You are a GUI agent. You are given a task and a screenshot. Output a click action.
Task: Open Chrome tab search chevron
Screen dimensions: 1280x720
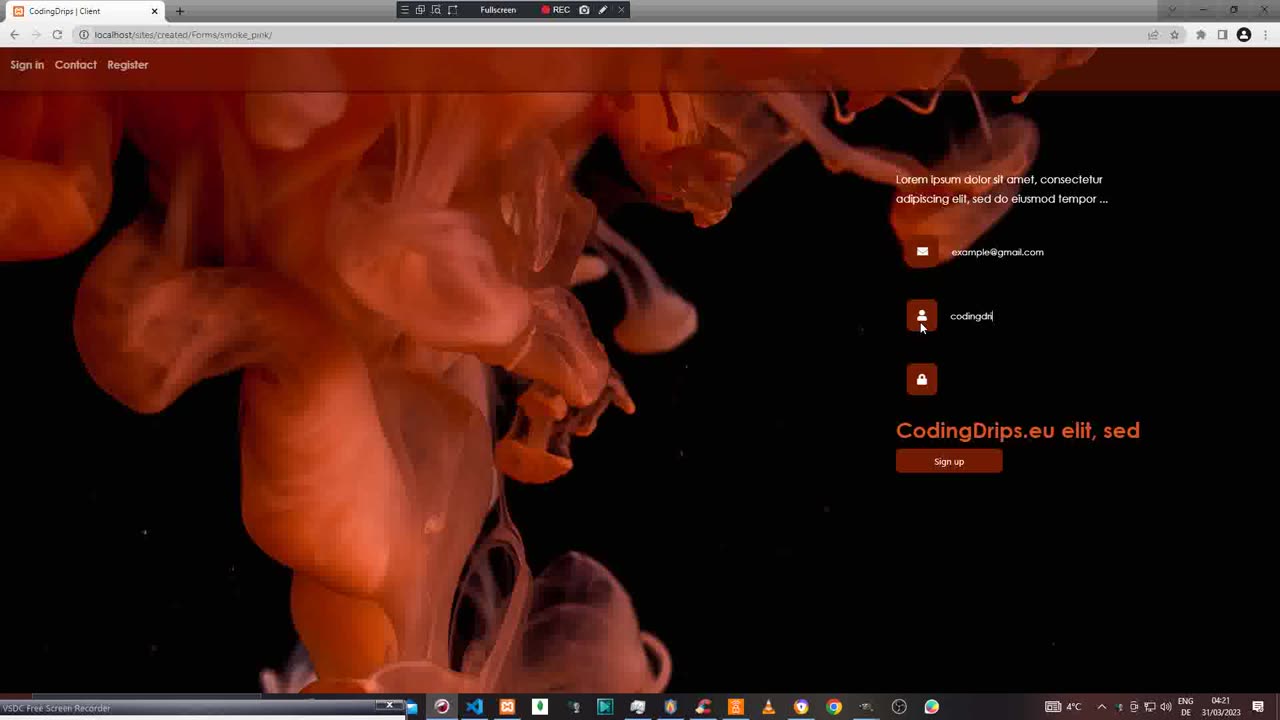pos(1172,10)
